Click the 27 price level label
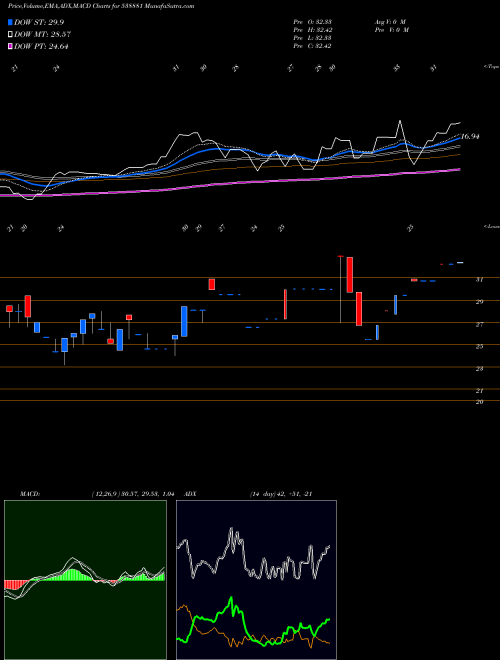 point(479,325)
